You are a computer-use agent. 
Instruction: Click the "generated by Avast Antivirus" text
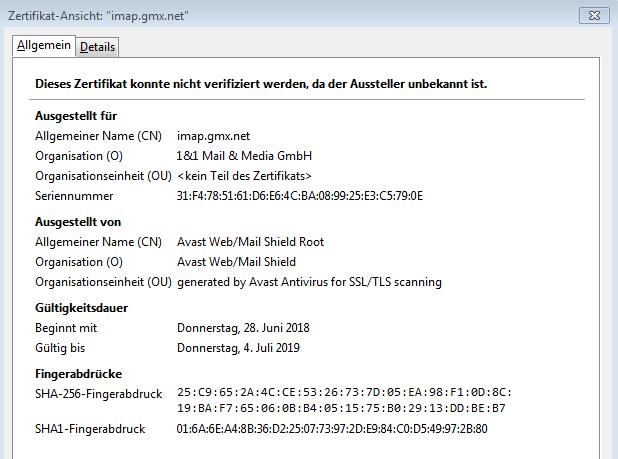[309, 282]
